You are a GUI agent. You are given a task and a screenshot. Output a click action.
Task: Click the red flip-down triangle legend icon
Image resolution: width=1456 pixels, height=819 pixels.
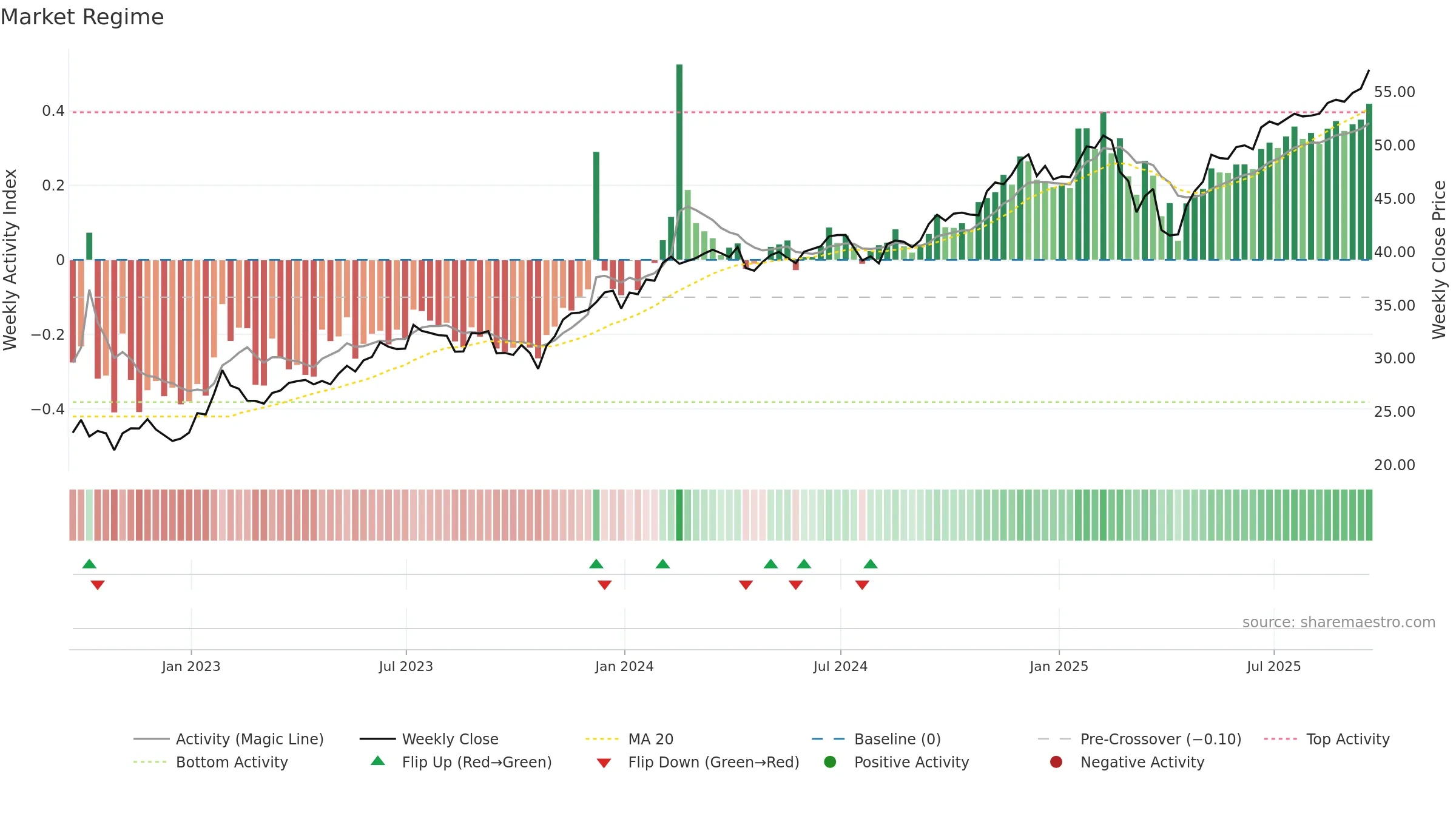(x=604, y=763)
